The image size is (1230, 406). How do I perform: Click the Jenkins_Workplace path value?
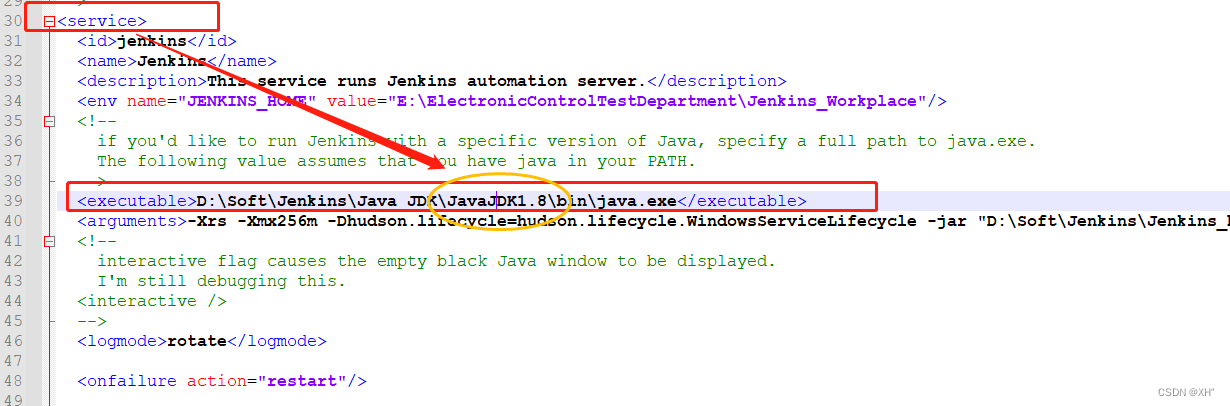tap(657, 101)
